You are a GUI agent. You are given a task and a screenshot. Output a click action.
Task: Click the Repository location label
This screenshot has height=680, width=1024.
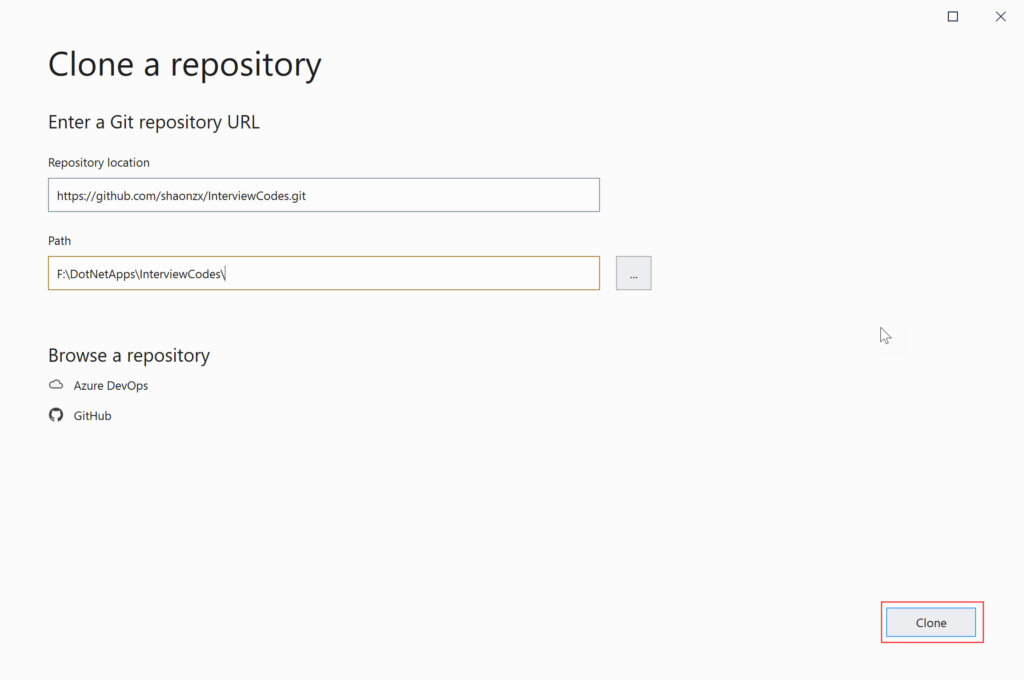[98, 162]
